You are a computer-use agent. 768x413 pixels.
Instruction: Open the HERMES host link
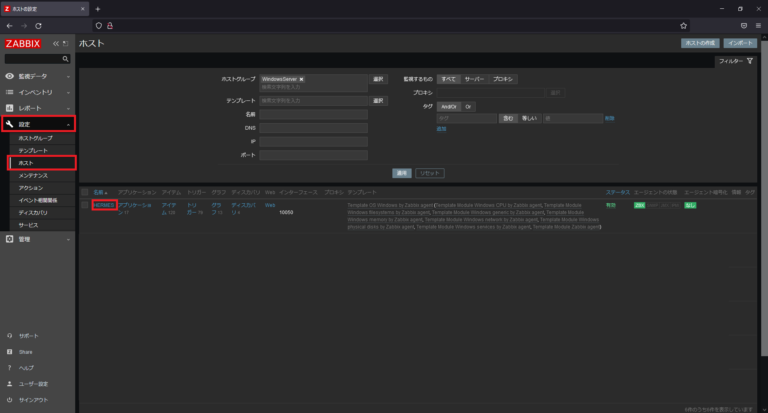(x=104, y=205)
